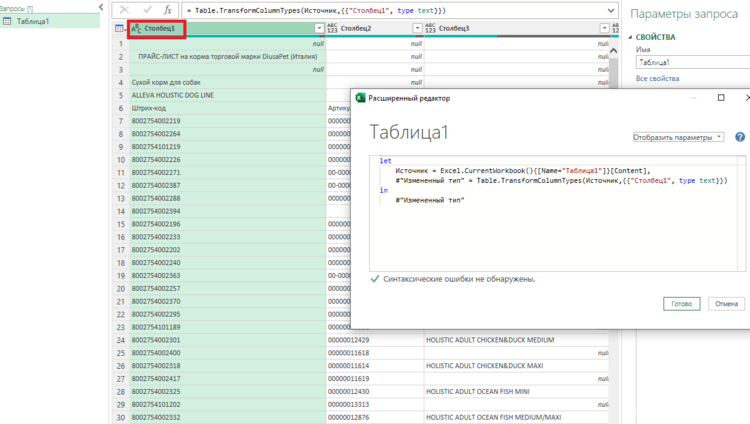The height and width of the screenshot is (424, 750).
Task: Click the Готово button
Action: click(681, 303)
